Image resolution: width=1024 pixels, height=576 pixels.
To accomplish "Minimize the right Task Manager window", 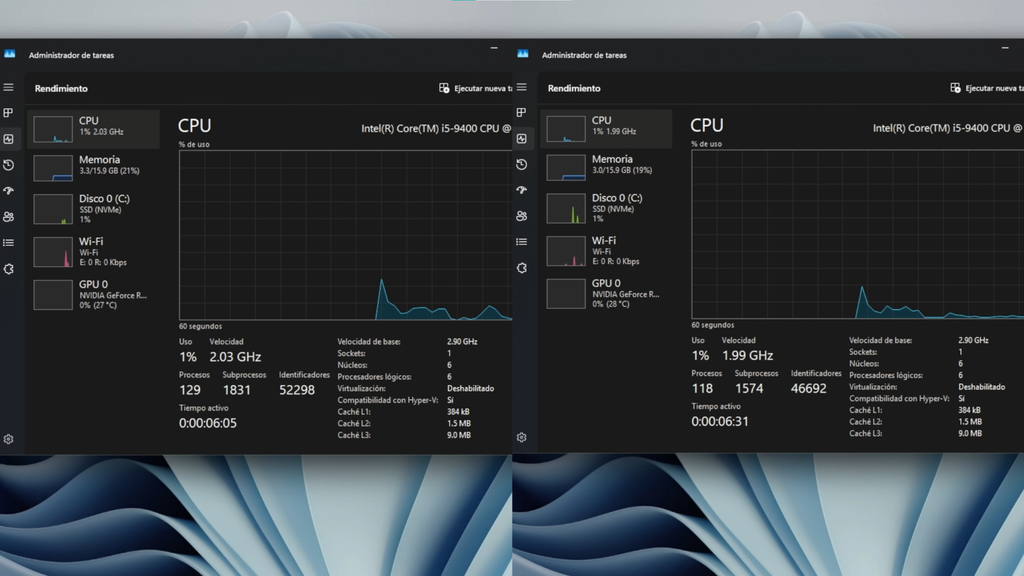I will 1005,48.
